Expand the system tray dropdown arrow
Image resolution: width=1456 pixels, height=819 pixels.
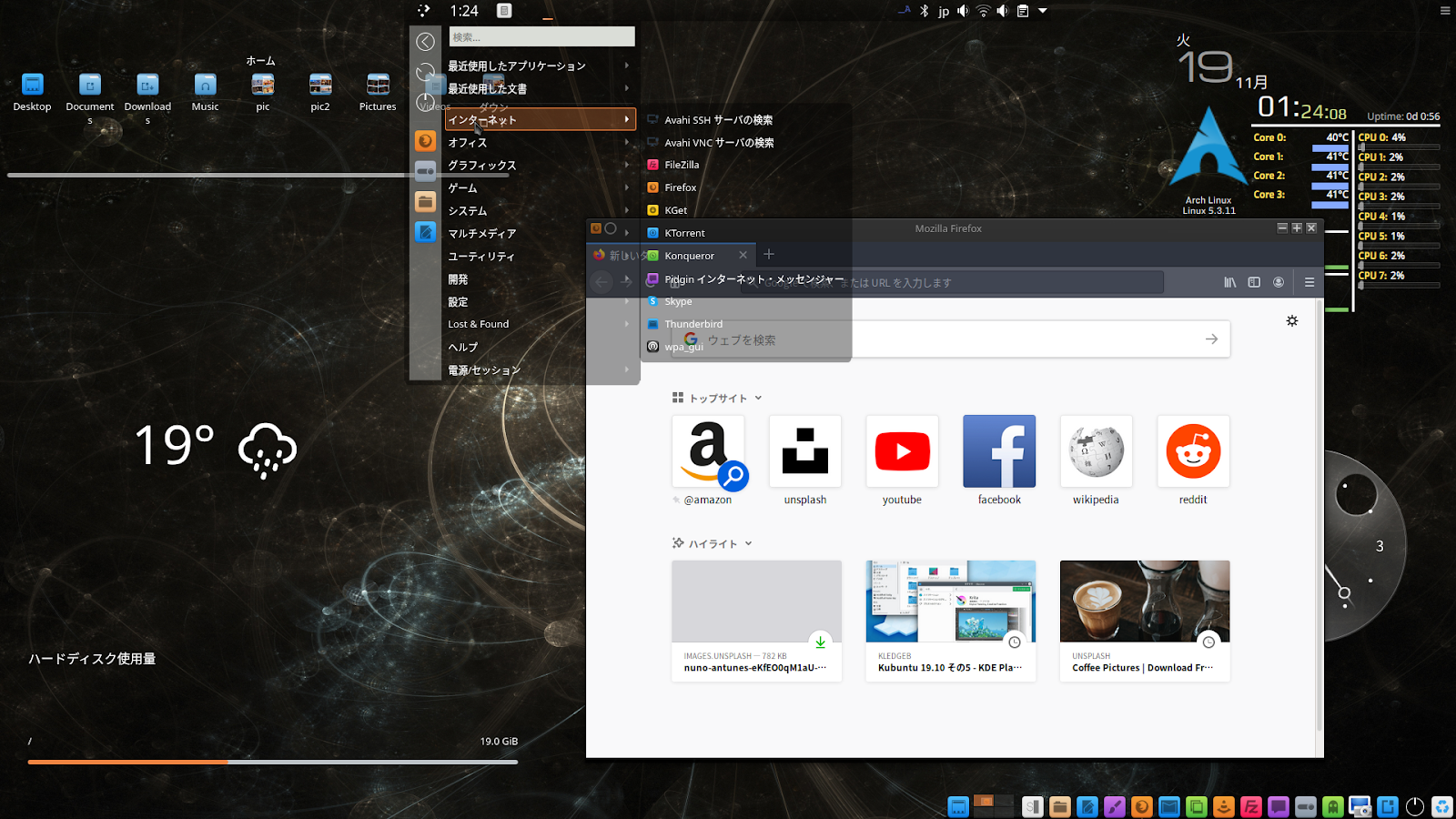pos(1042,11)
